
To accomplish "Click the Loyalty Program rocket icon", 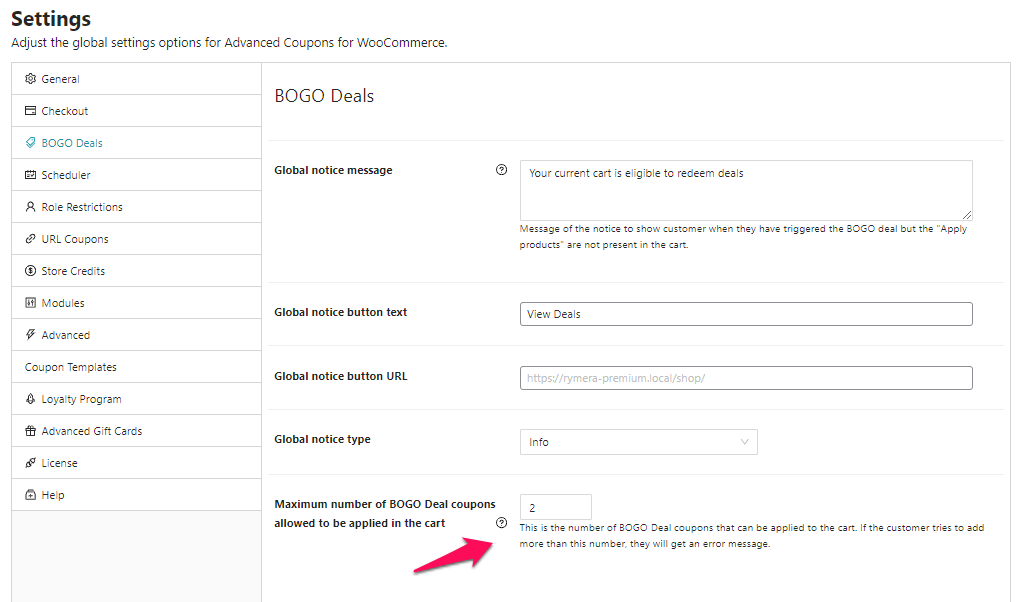I will click(x=31, y=399).
